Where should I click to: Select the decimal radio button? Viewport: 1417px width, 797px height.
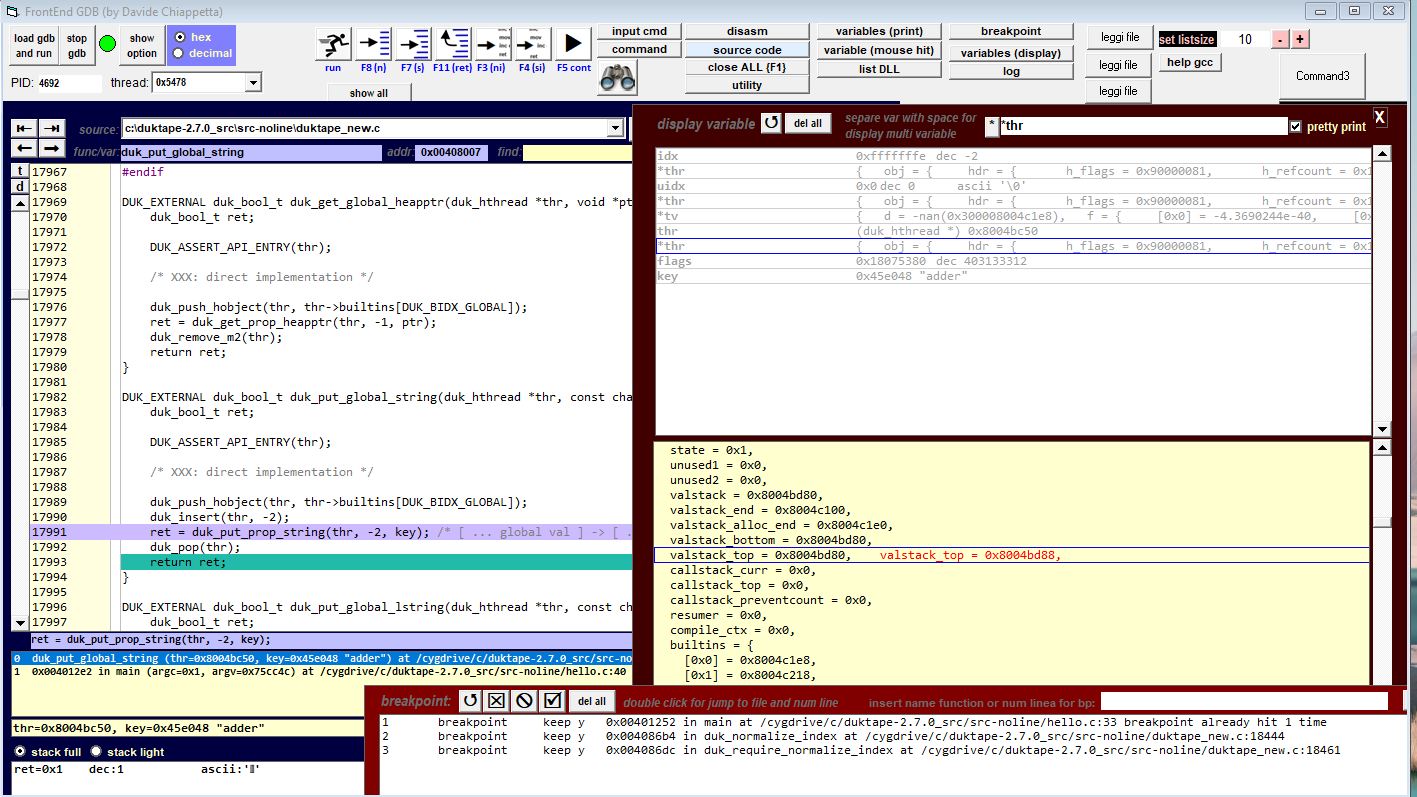(x=180, y=53)
